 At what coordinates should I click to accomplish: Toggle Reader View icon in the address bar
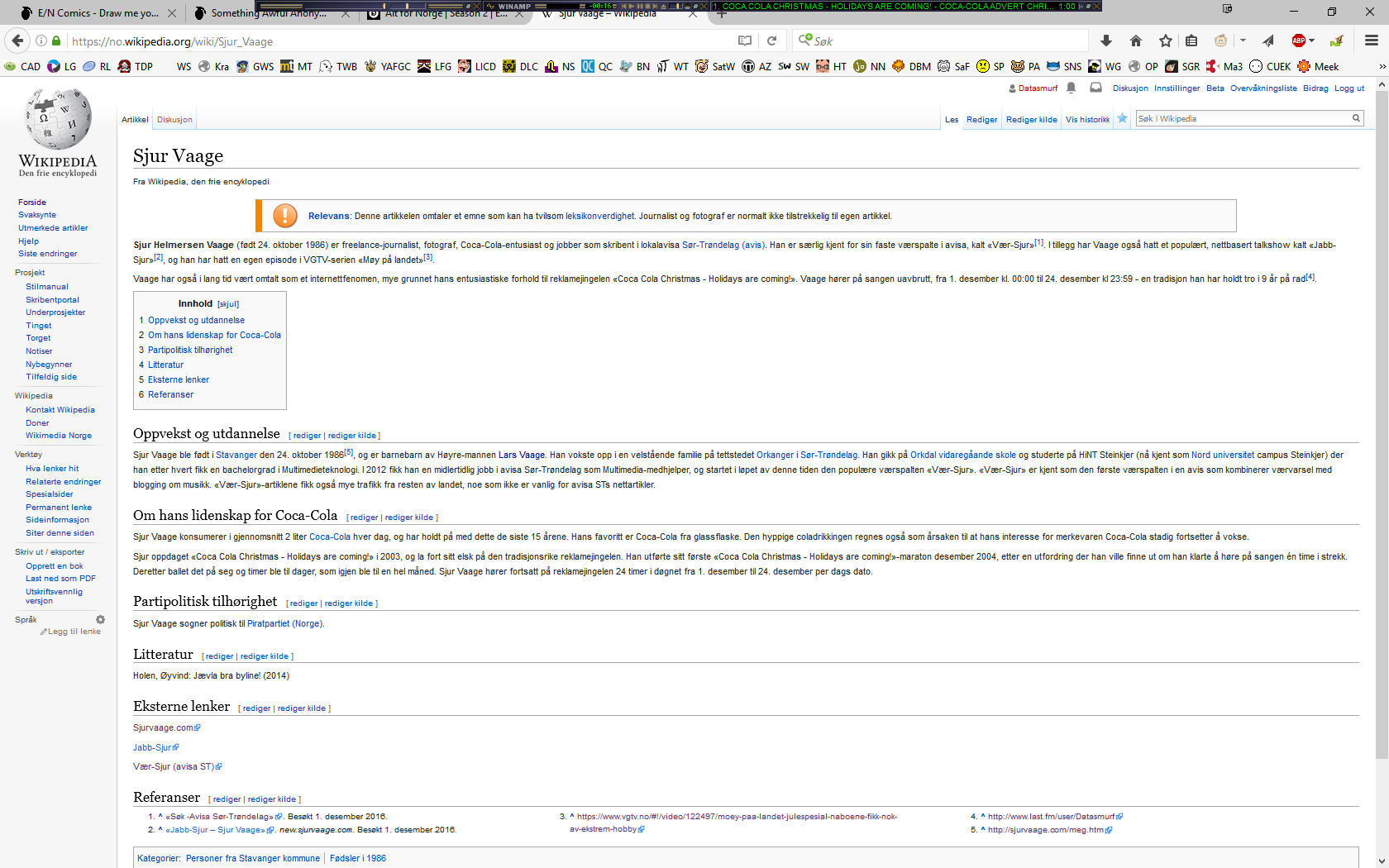[745, 41]
